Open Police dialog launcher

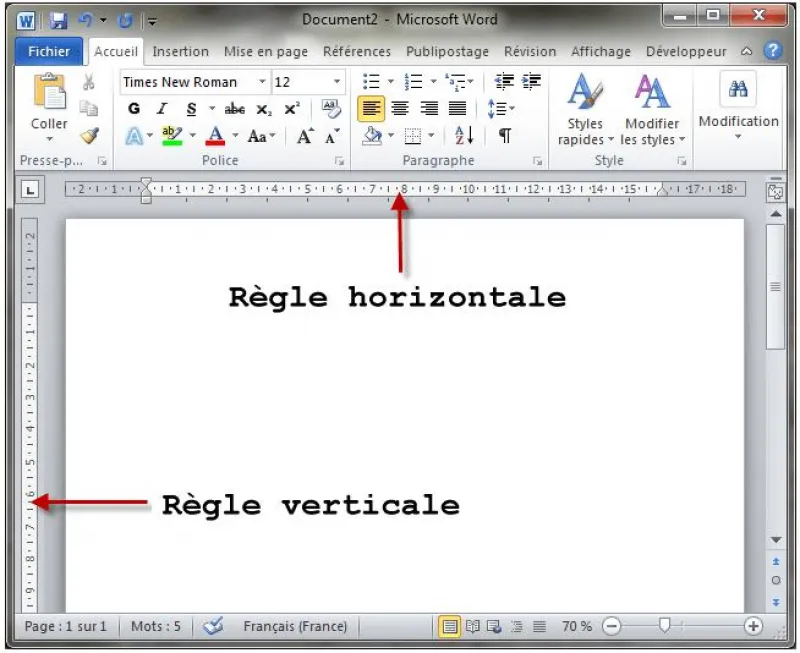click(339, 161)
